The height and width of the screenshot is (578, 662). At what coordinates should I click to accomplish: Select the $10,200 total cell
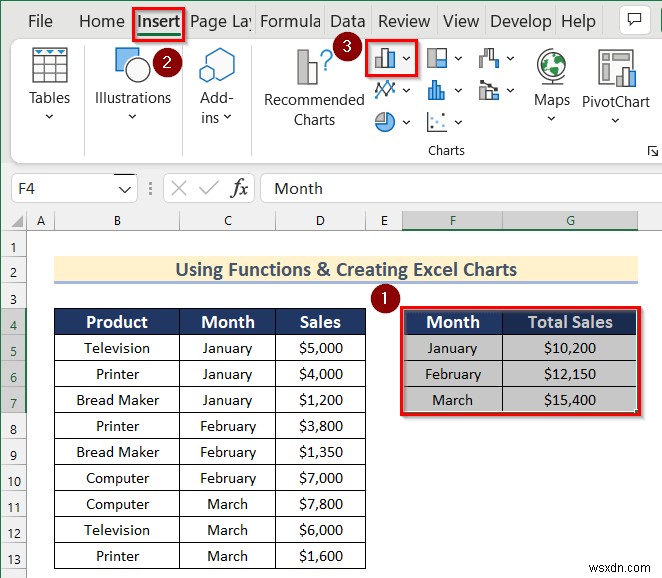(570, 348)
